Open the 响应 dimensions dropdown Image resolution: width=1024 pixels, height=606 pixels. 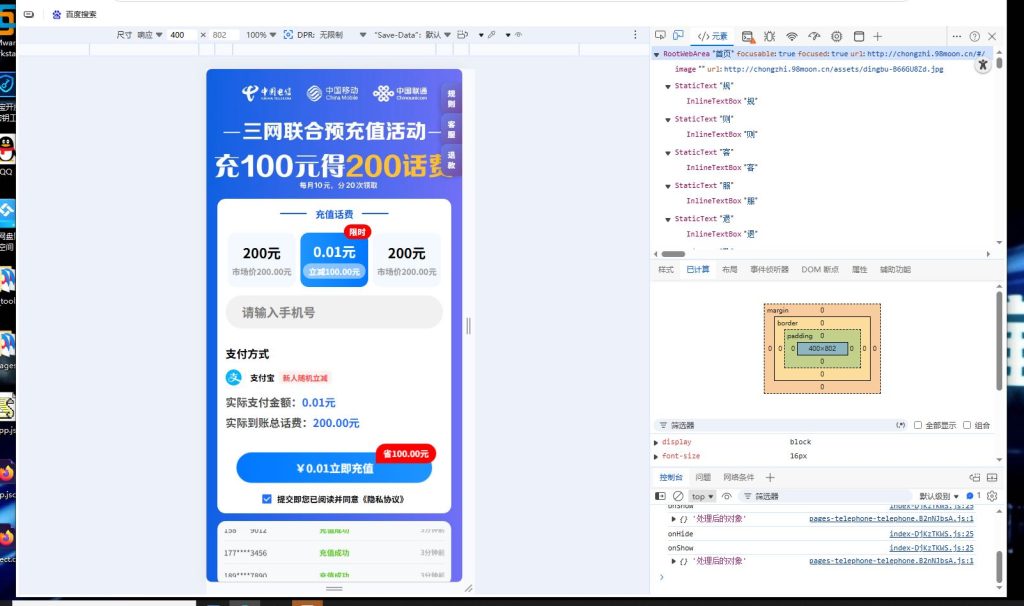click(x=150, y=35)
